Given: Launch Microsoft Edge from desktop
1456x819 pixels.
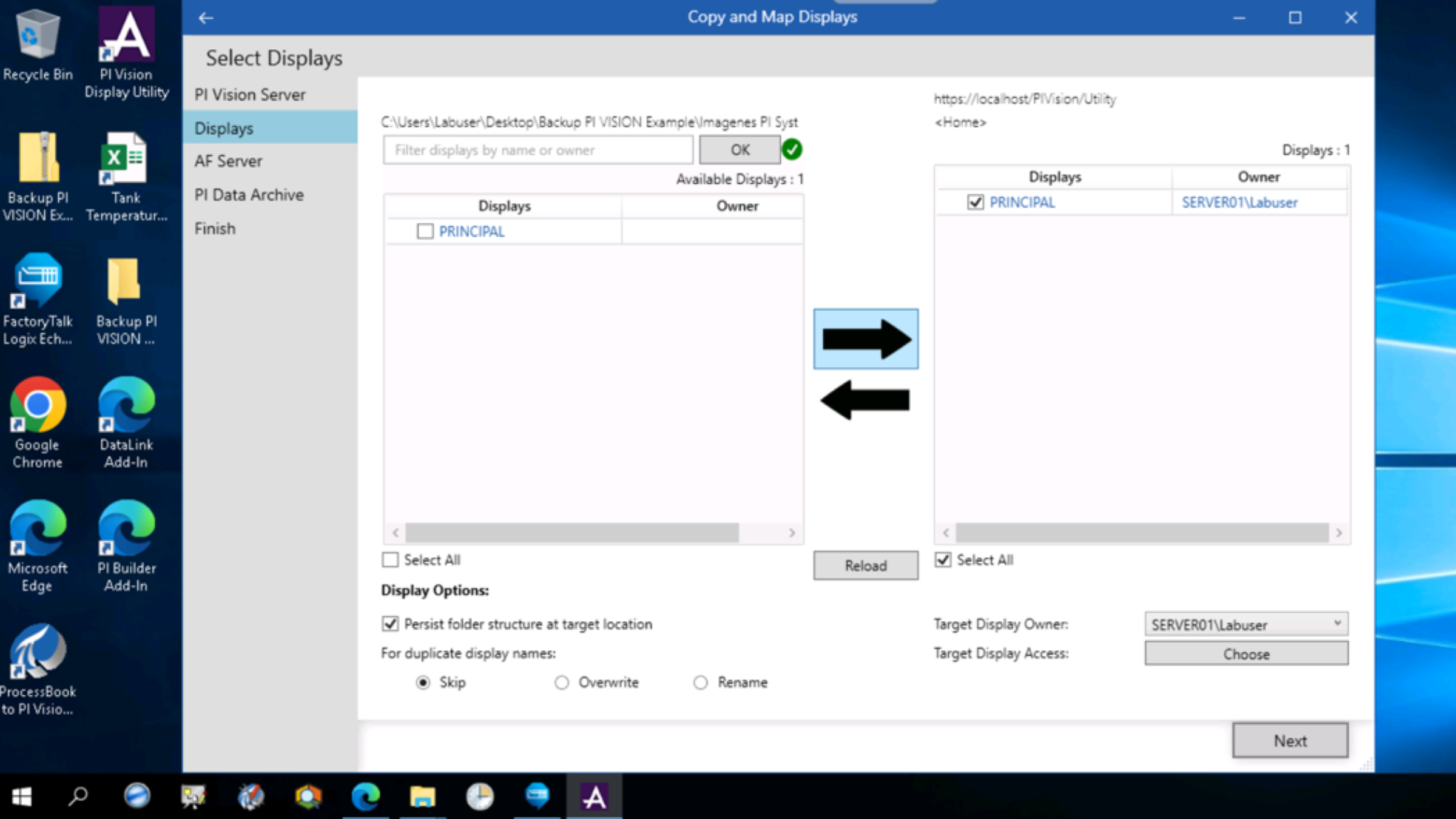Looking at the screenshot, I should click(38, 546).
